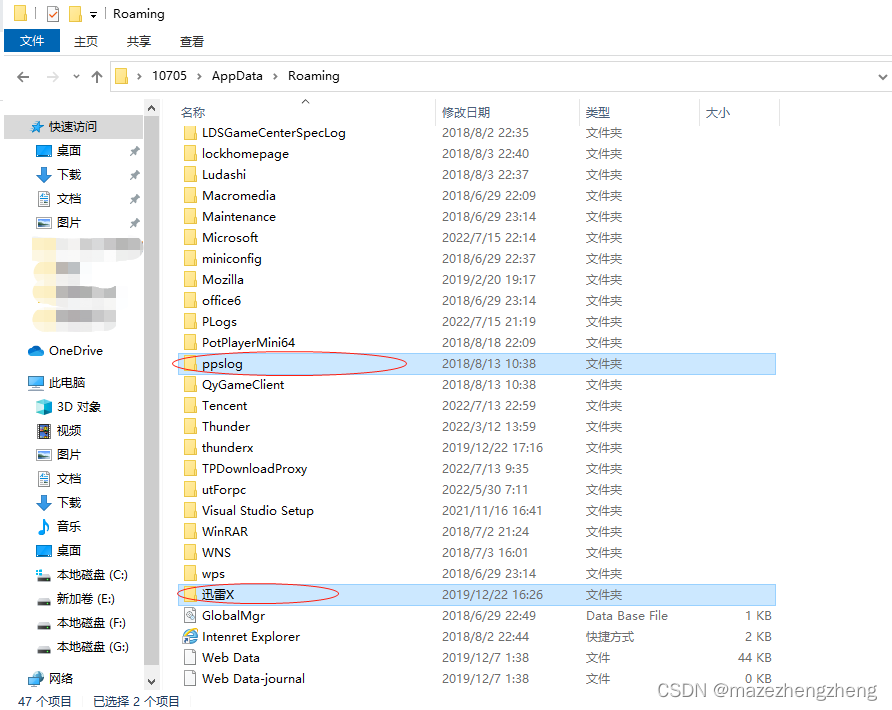This screenshot has width=892, height=710.
Task: Select the QyGameClient folder name
Action: coord(243,385)
